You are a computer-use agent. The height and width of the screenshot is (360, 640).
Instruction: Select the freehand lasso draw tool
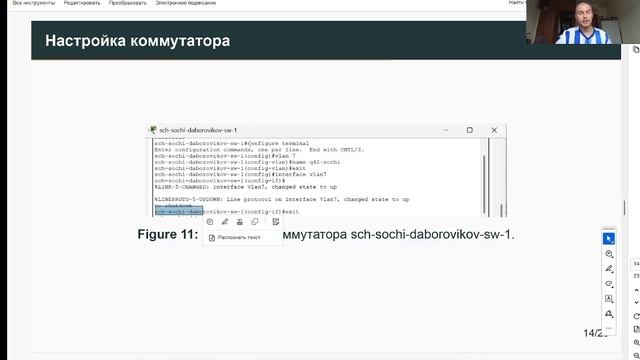pos(609,284)
